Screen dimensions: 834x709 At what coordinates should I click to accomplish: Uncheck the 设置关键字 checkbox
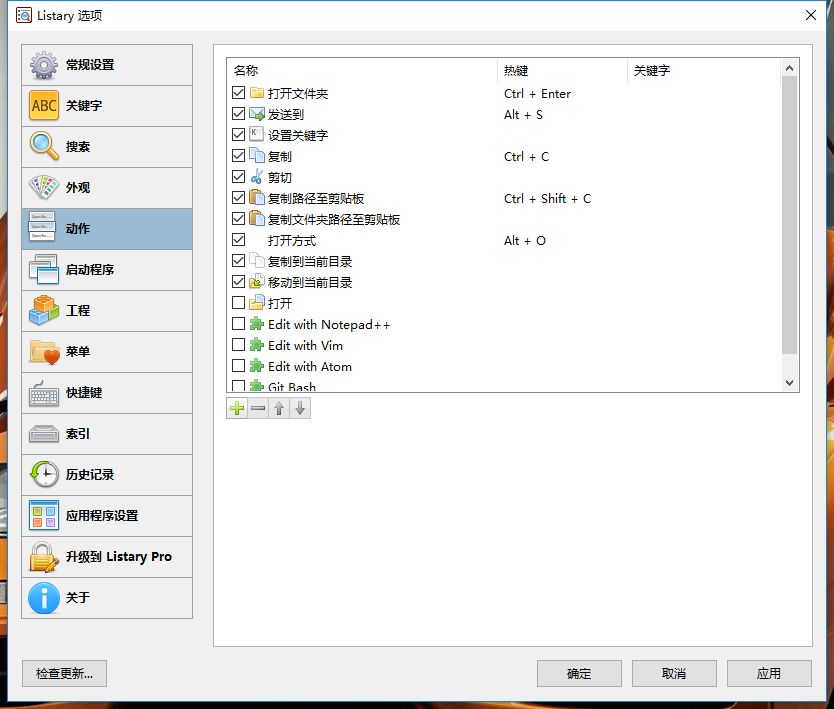coord(238,135)
